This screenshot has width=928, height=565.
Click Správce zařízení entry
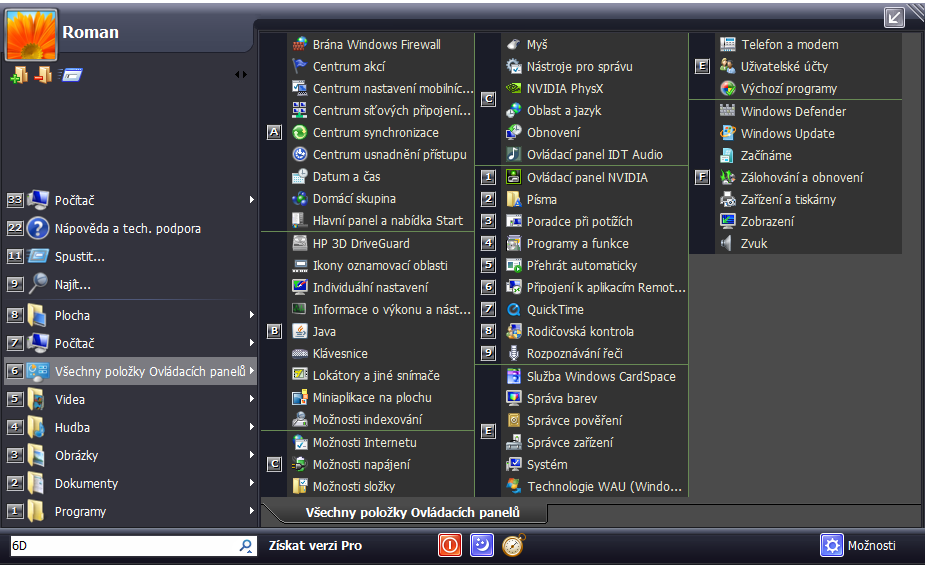tap(595, 443)
